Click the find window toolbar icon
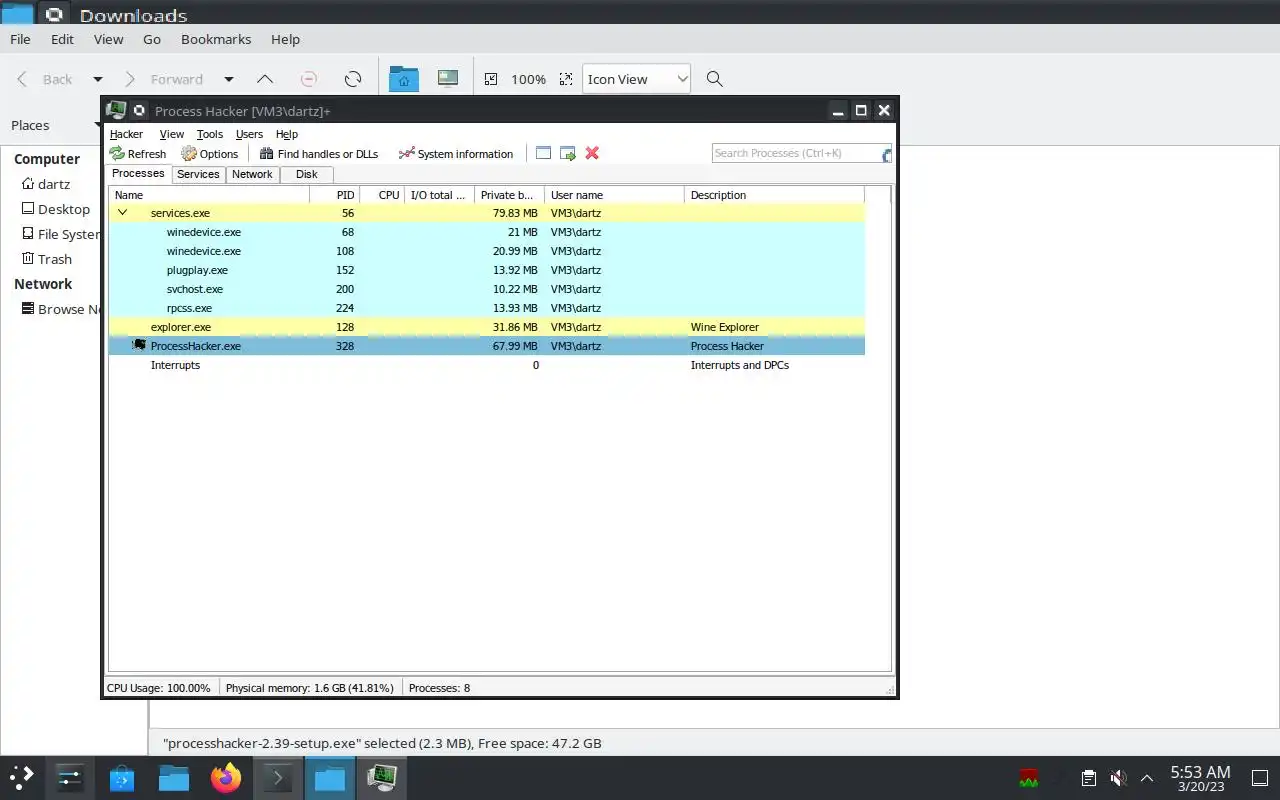The image size is (1280, 800). click(543, 153)
